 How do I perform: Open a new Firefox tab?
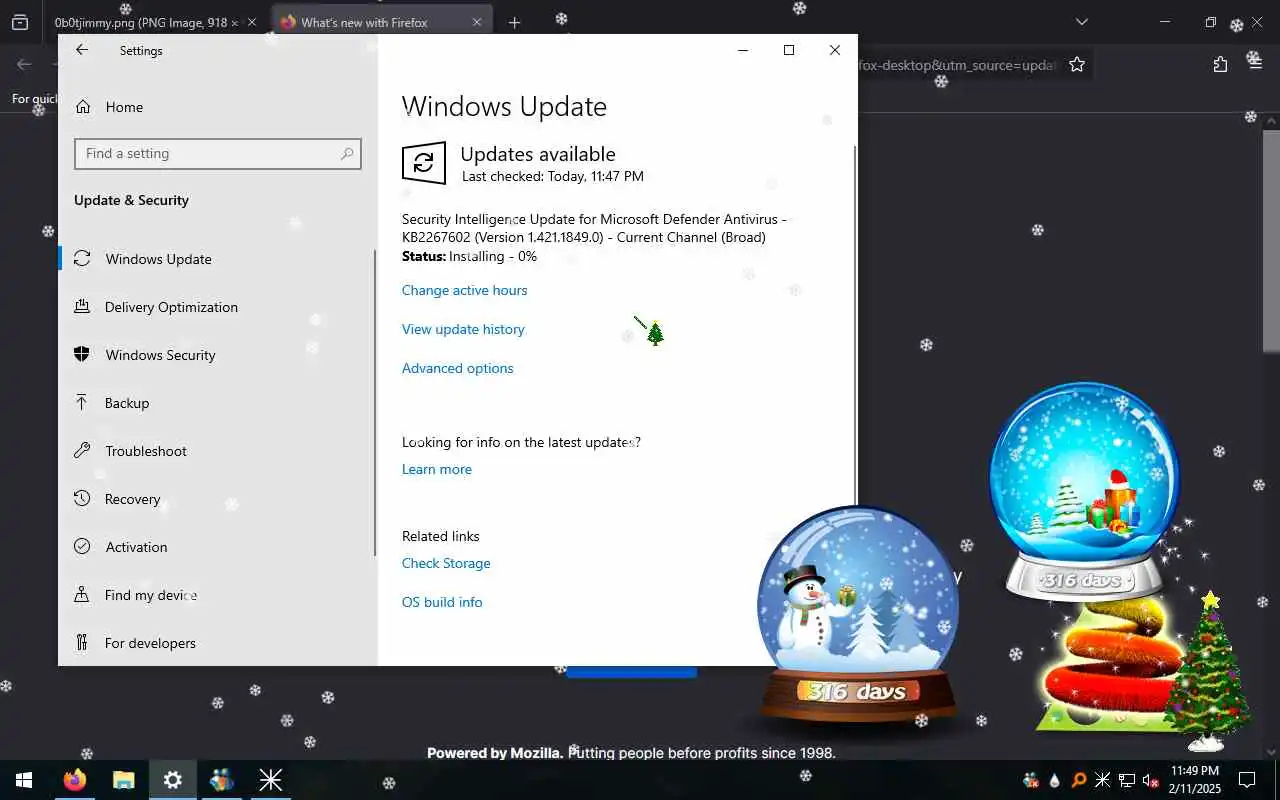pyautogui.click(x=514, y=22)
